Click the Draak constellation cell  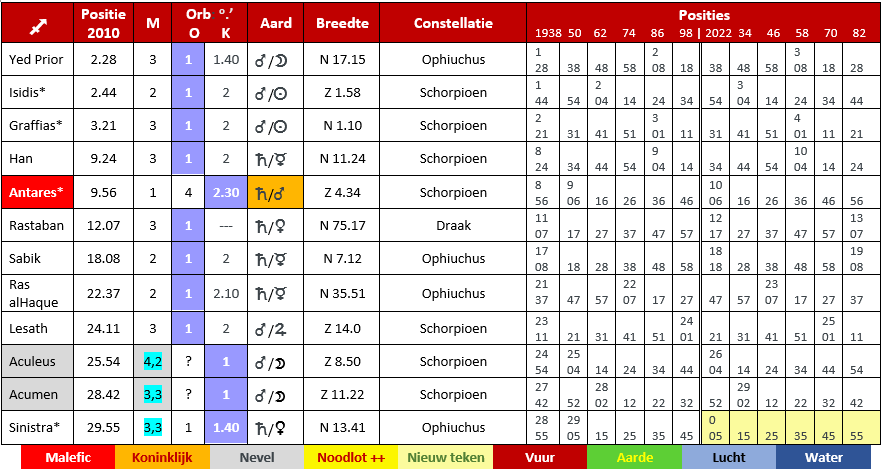pos(453,226)
